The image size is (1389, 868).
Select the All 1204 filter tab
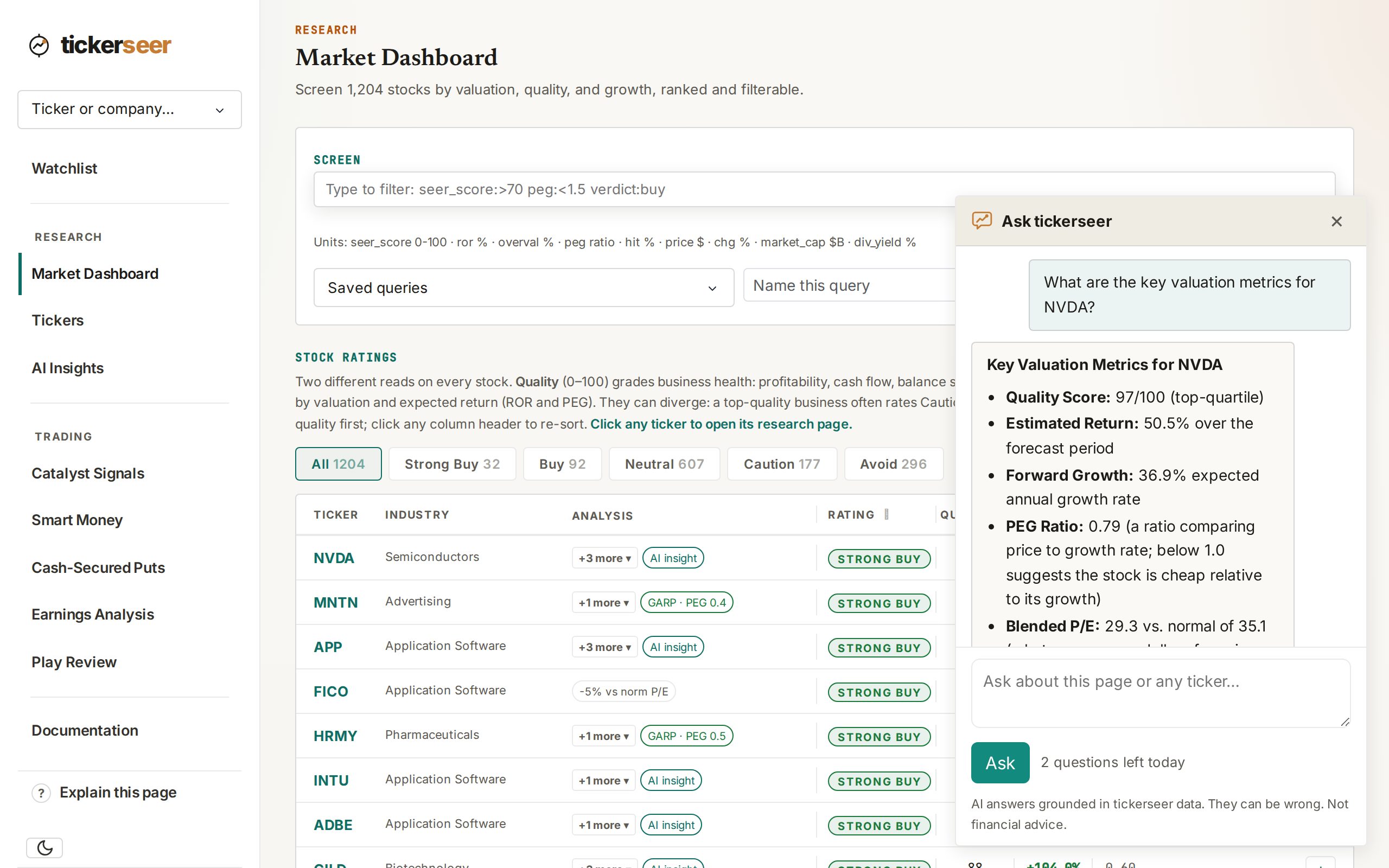pos(338,464)
